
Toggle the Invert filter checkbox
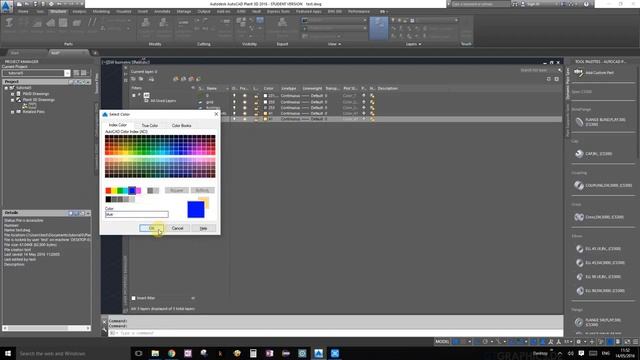point(133,298)
